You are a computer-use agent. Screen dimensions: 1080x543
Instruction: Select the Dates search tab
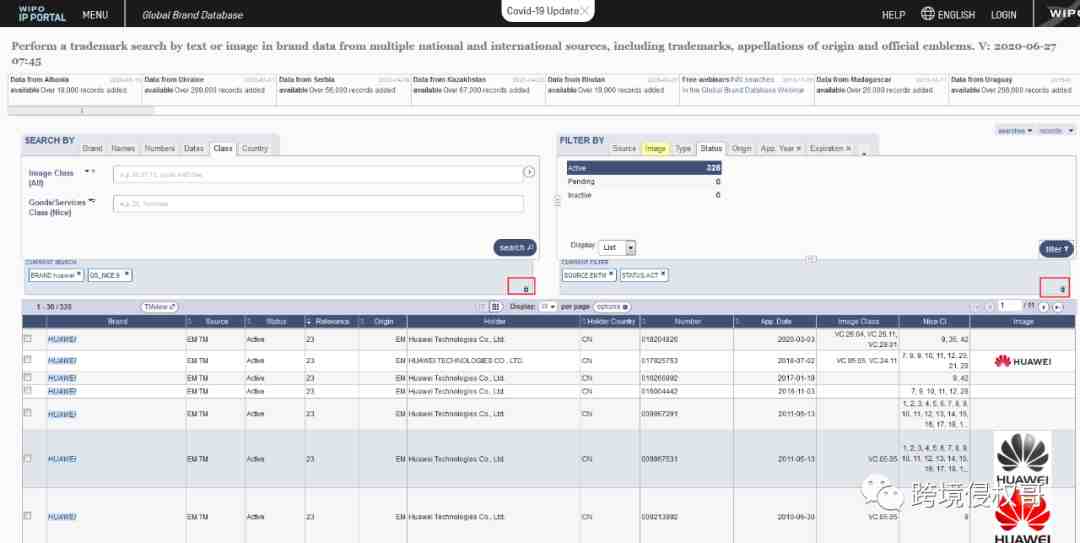click(x=194, y=149)
